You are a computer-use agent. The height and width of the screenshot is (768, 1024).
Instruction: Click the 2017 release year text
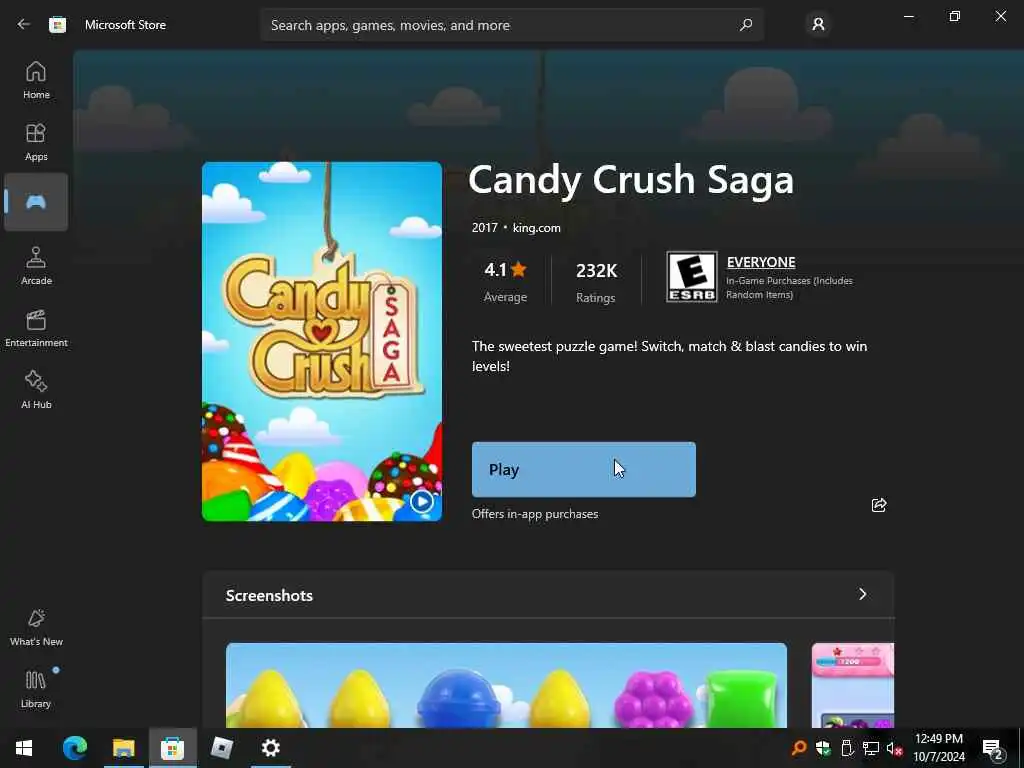[x=485, y=228]
